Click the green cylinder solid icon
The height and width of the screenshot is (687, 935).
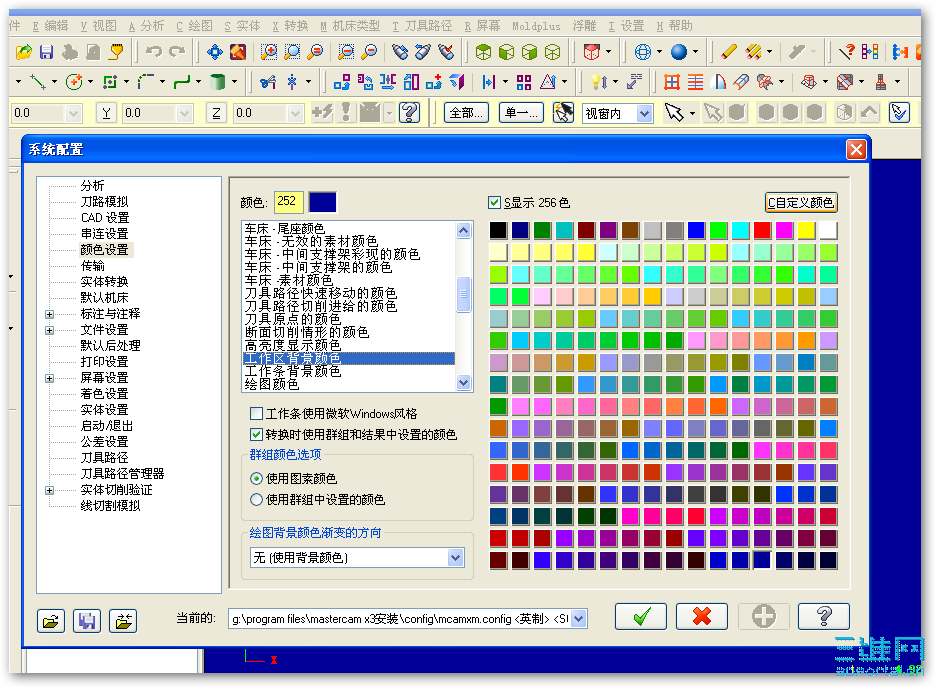click(x=218, y=82)
